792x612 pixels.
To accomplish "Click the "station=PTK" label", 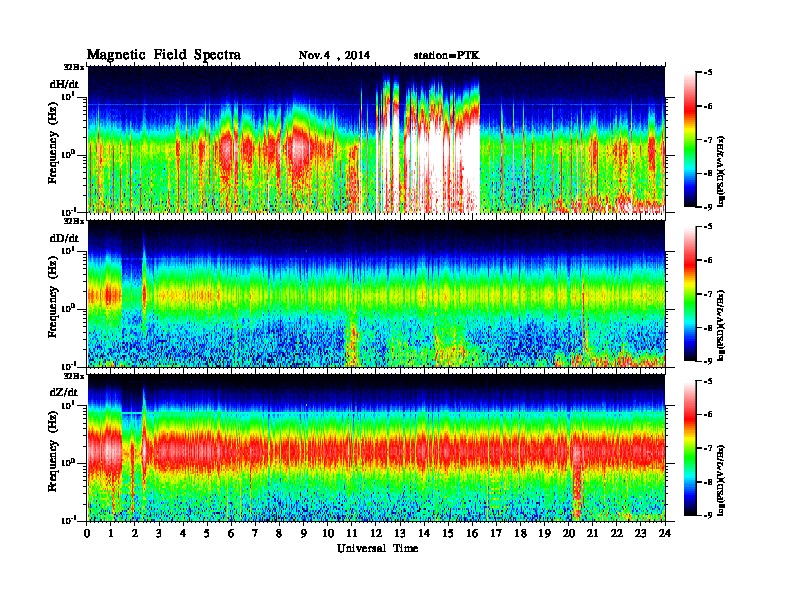I will (x=447, y=55).
